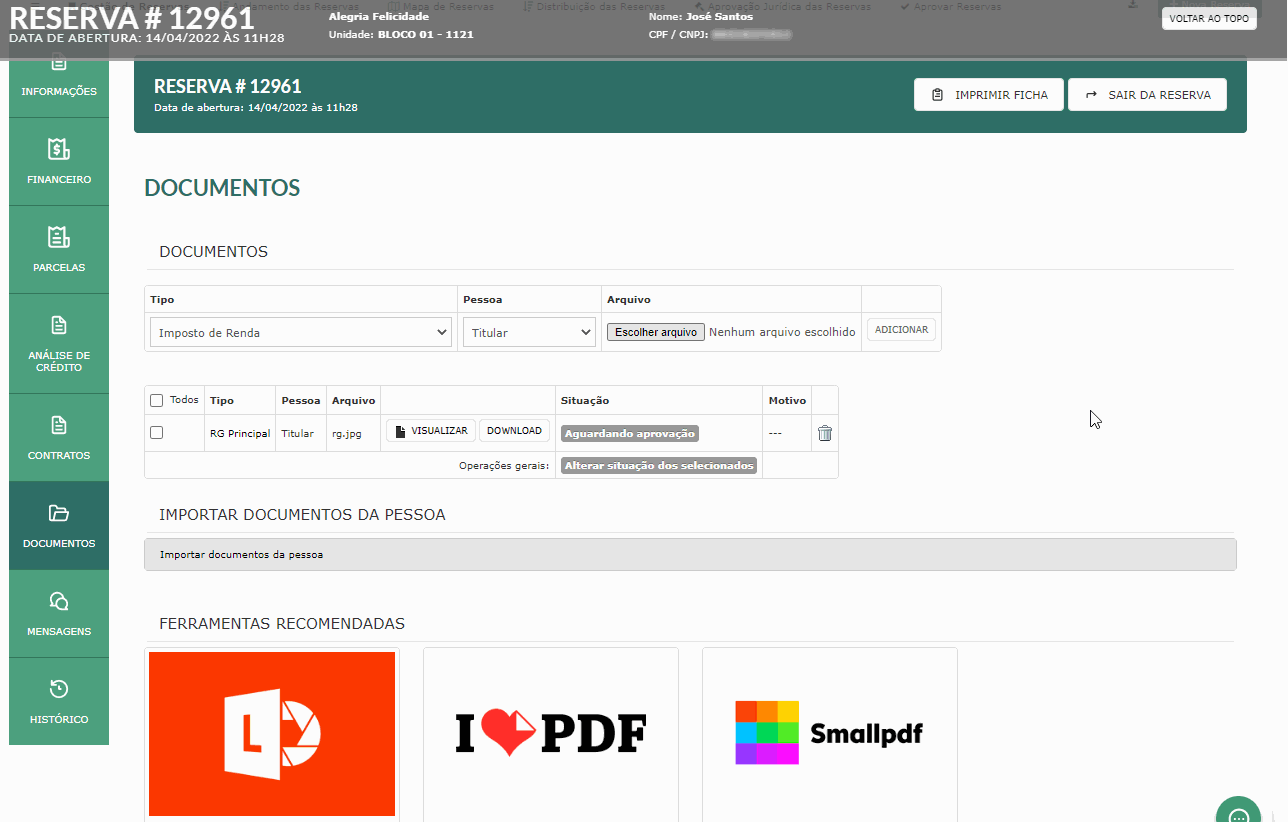Screen dimensions: 1288x822
Task: Select the Documentos sidebar section
Action: (x=59, y=526)
